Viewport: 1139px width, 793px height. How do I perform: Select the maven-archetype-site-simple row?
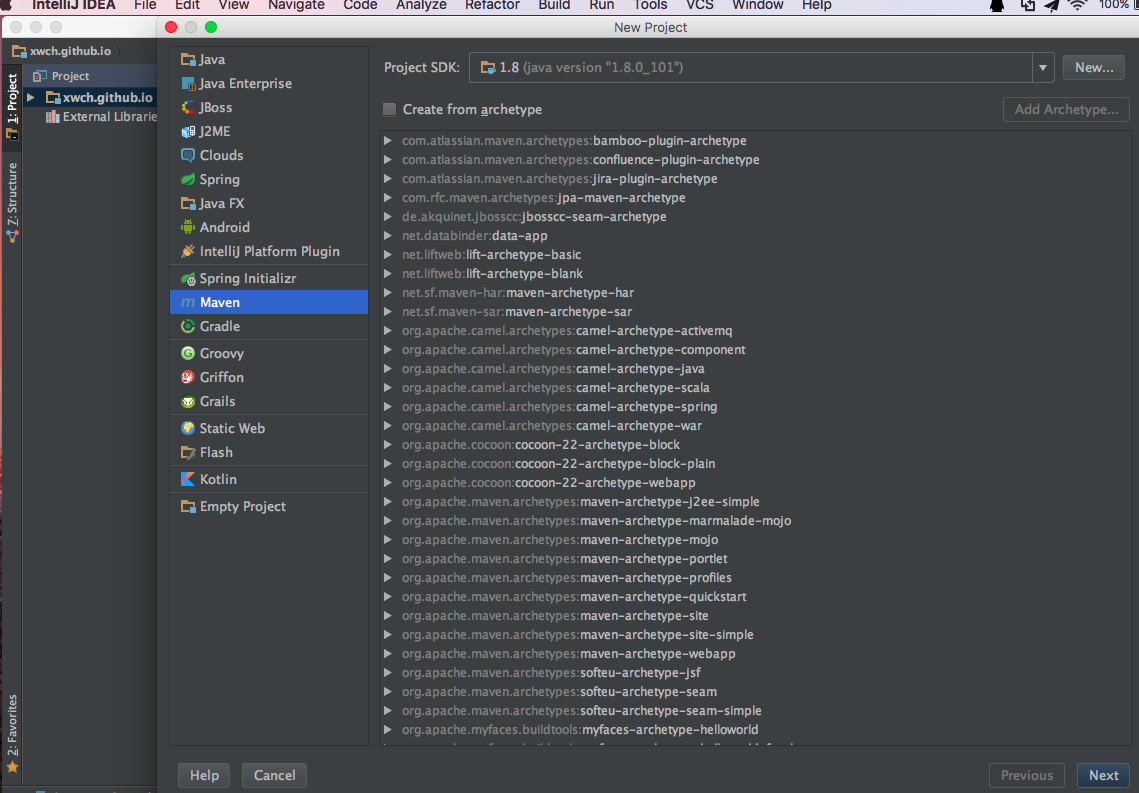(755, 635)
